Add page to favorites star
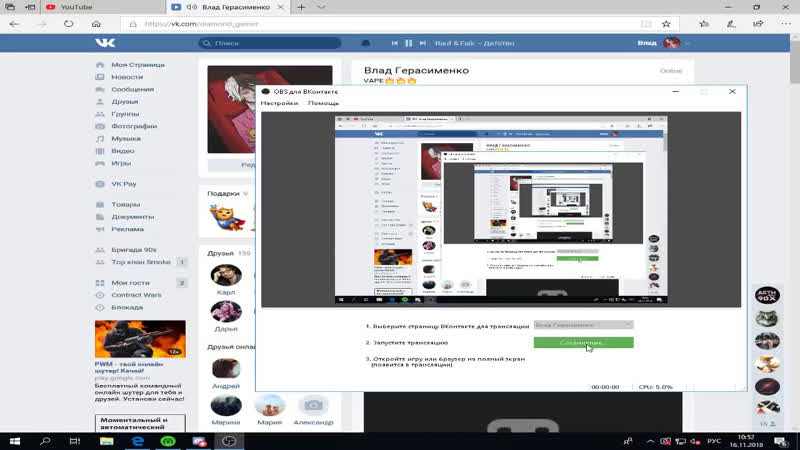Screen dimensions: 800x450 click(666, 24)
